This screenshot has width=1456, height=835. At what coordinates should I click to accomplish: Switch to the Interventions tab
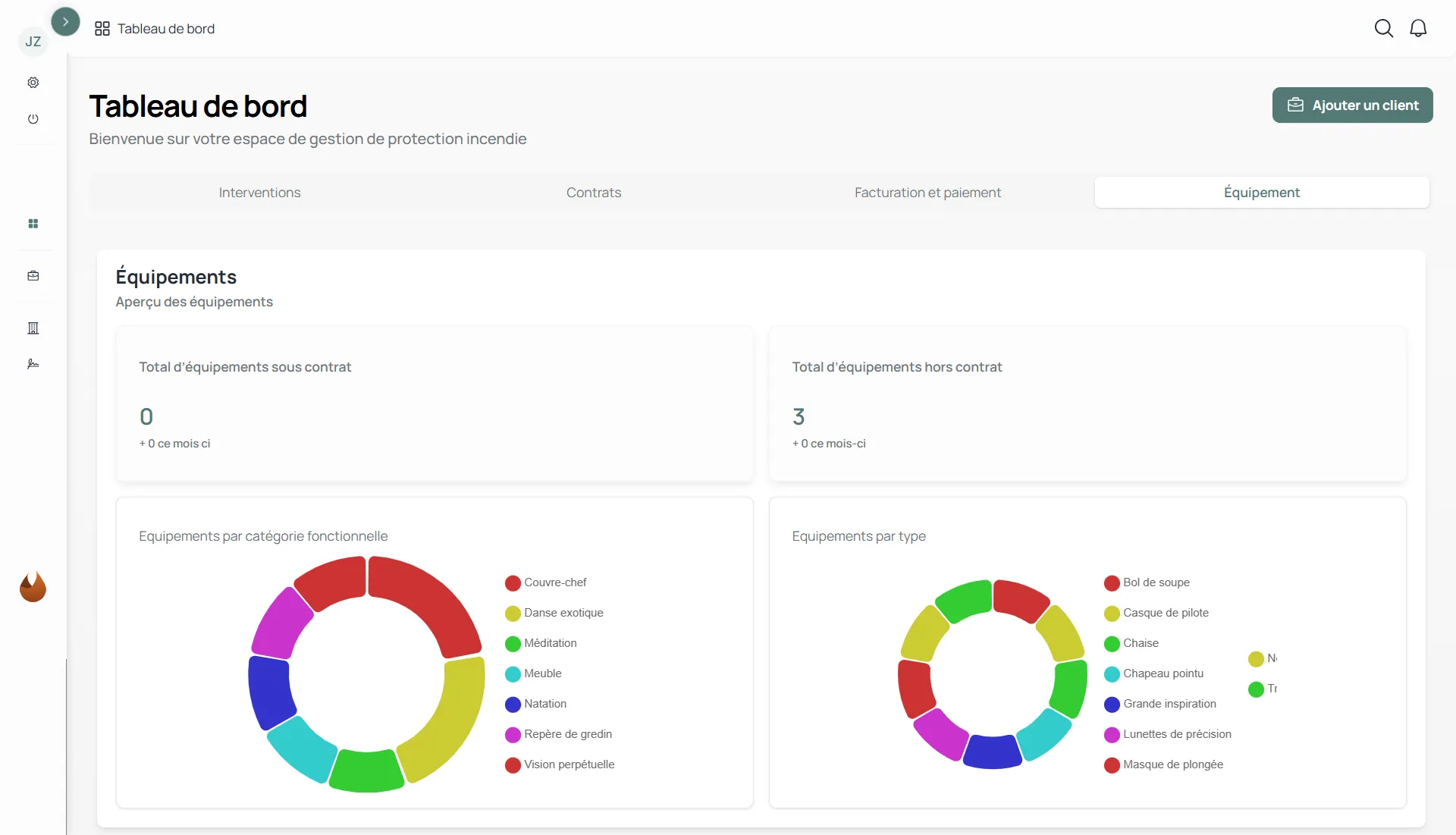[259, 193]
